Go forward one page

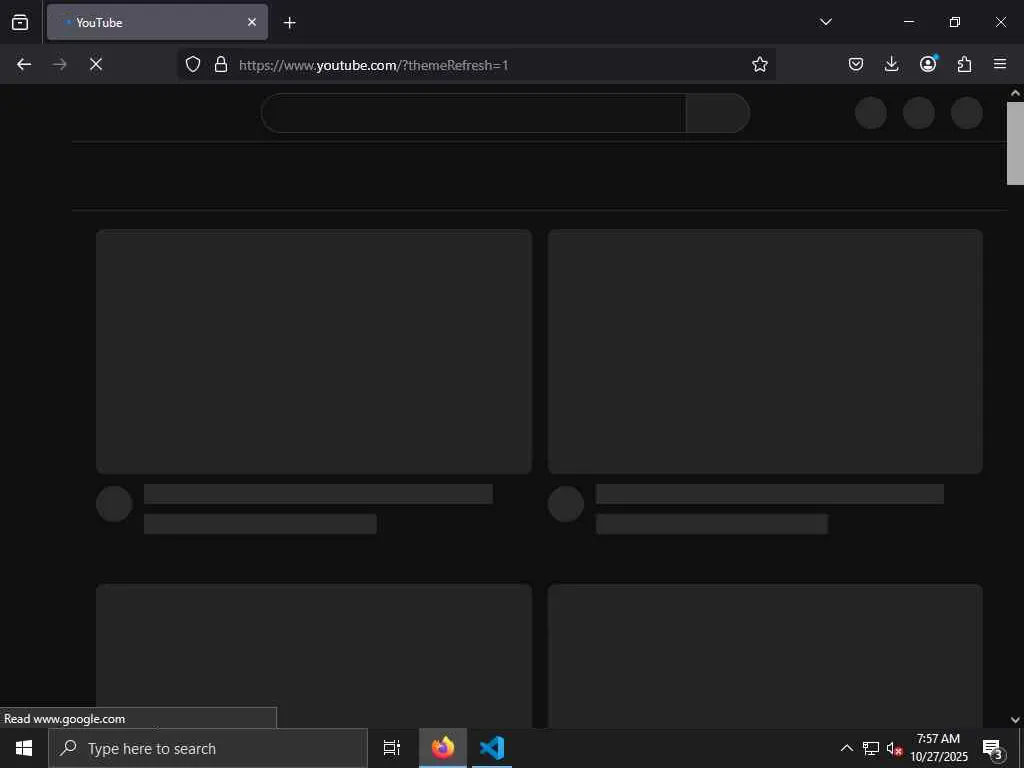(59, 64)
